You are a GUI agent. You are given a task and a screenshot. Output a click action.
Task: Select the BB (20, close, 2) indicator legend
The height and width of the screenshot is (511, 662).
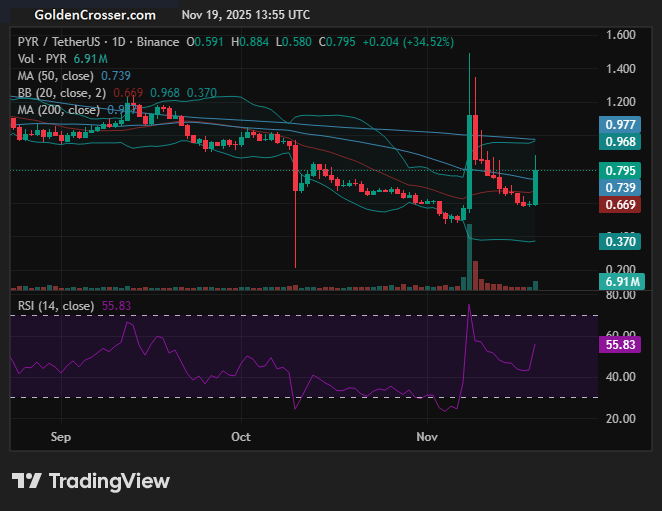click(62, 93)
